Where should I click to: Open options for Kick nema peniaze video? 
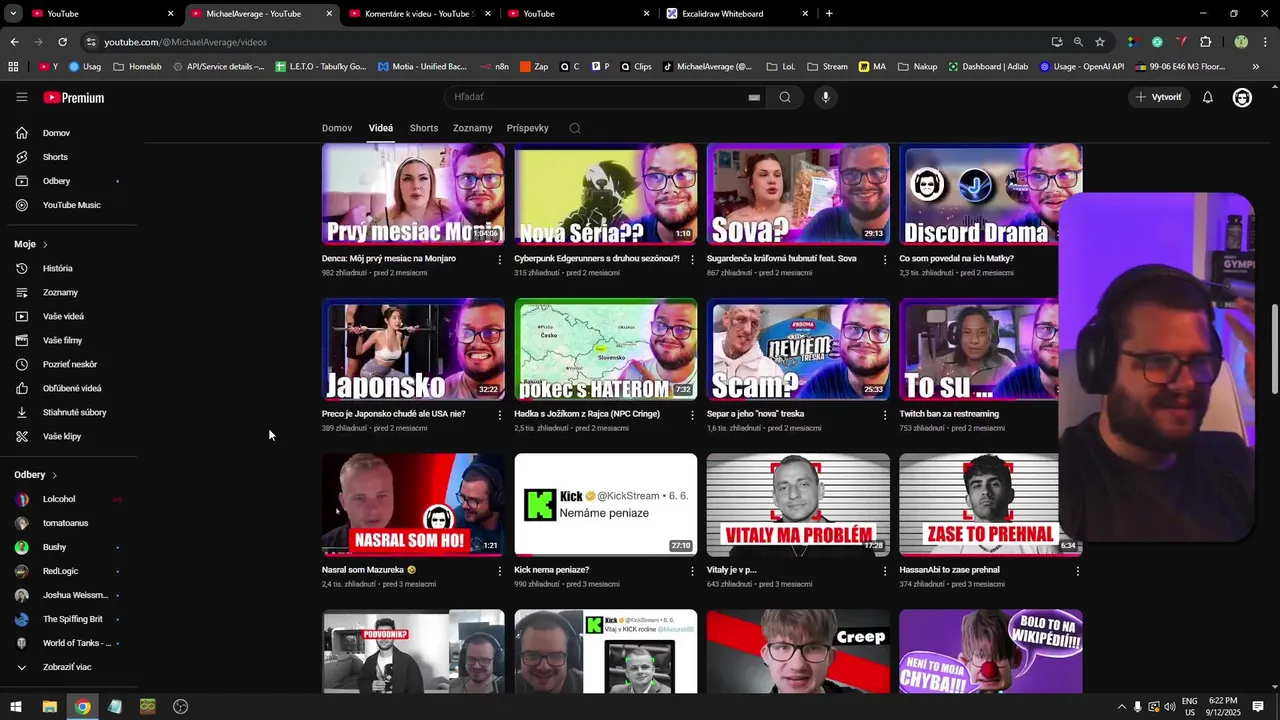[692, 571]
